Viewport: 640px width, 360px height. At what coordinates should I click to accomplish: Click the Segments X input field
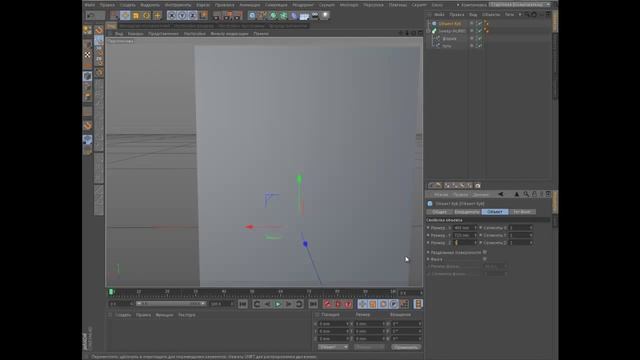(x=520, y=228)
